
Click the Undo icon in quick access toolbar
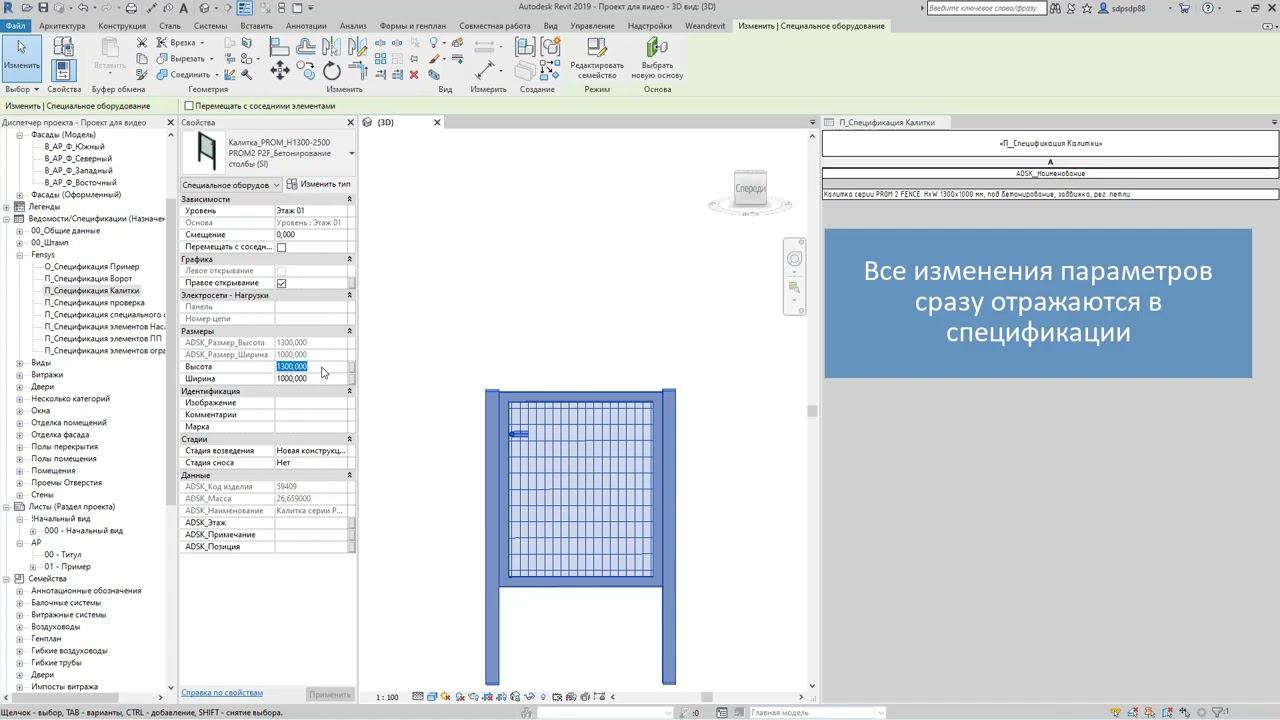tap(81, 8)
